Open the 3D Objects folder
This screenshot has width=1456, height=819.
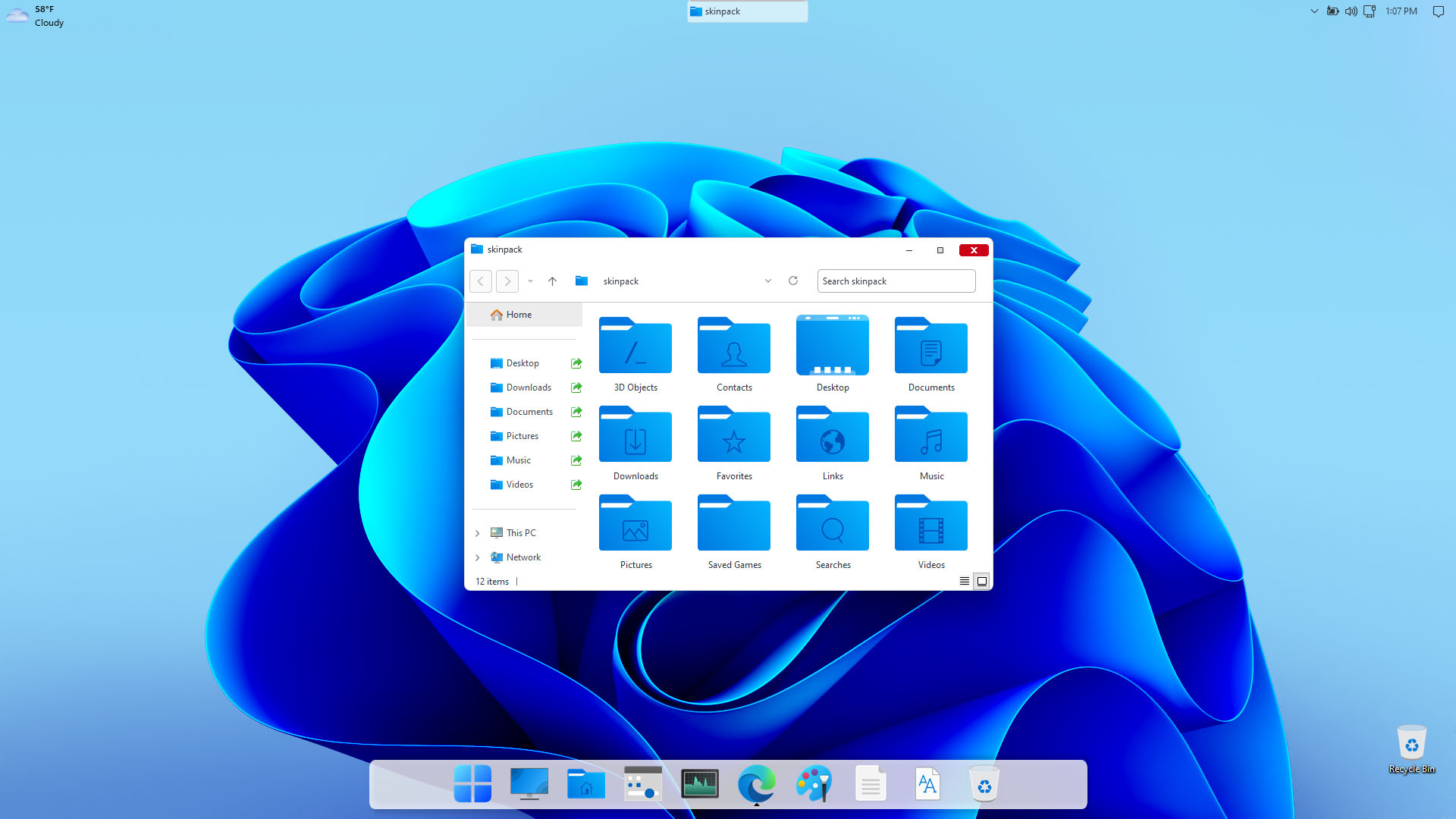click(635, 347)
